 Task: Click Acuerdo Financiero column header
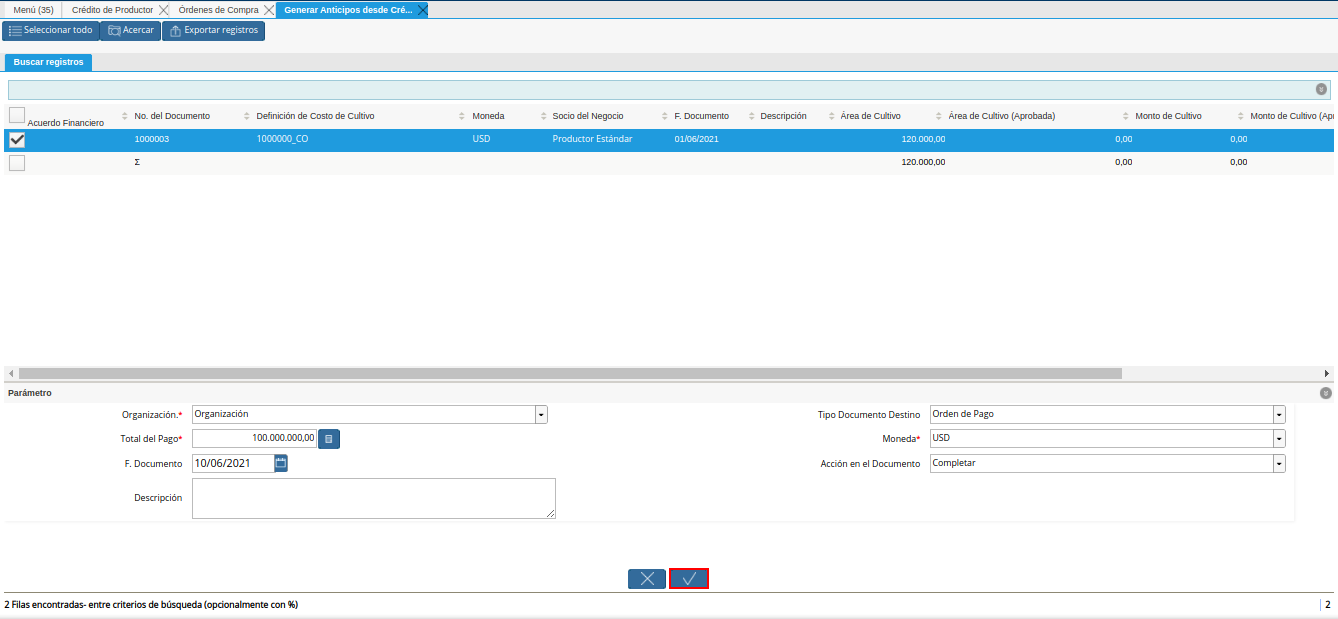coord(66,123)
